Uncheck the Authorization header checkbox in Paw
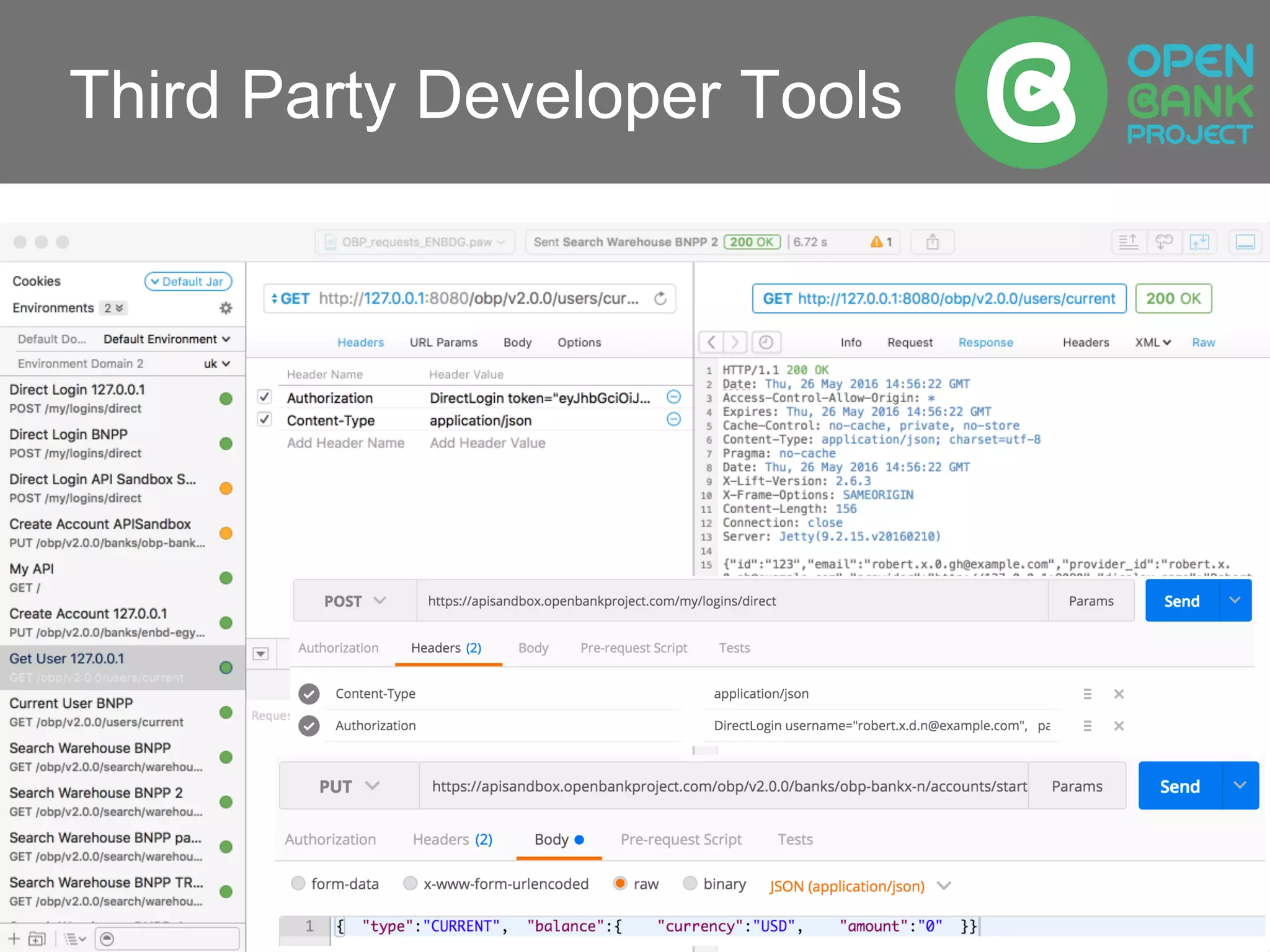 tap(265, 397)
